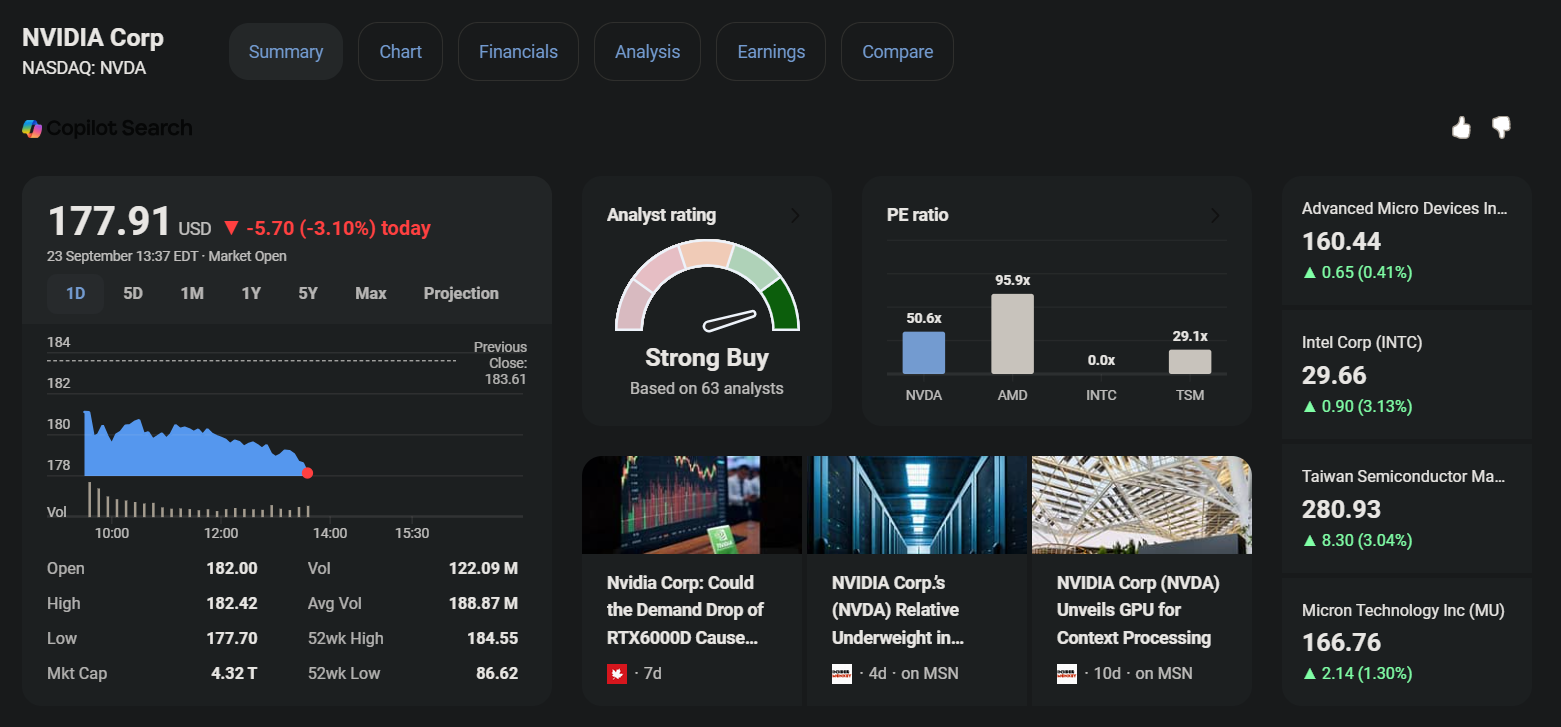Screen dimensions: 1561x727
Task: Click the Based on 63 analysts text
Action: [707, 388]
